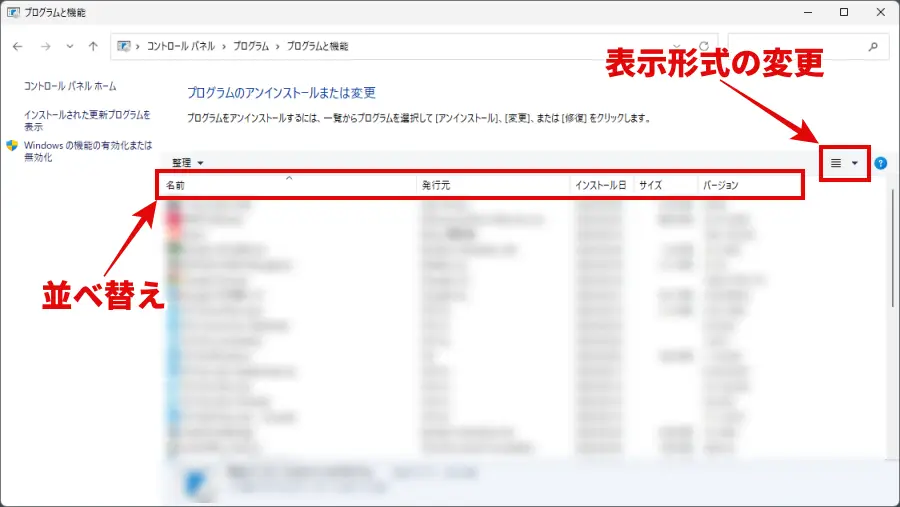Go back with the left arrow
This screenshot has height=507, width=900.
pos(18,47)
